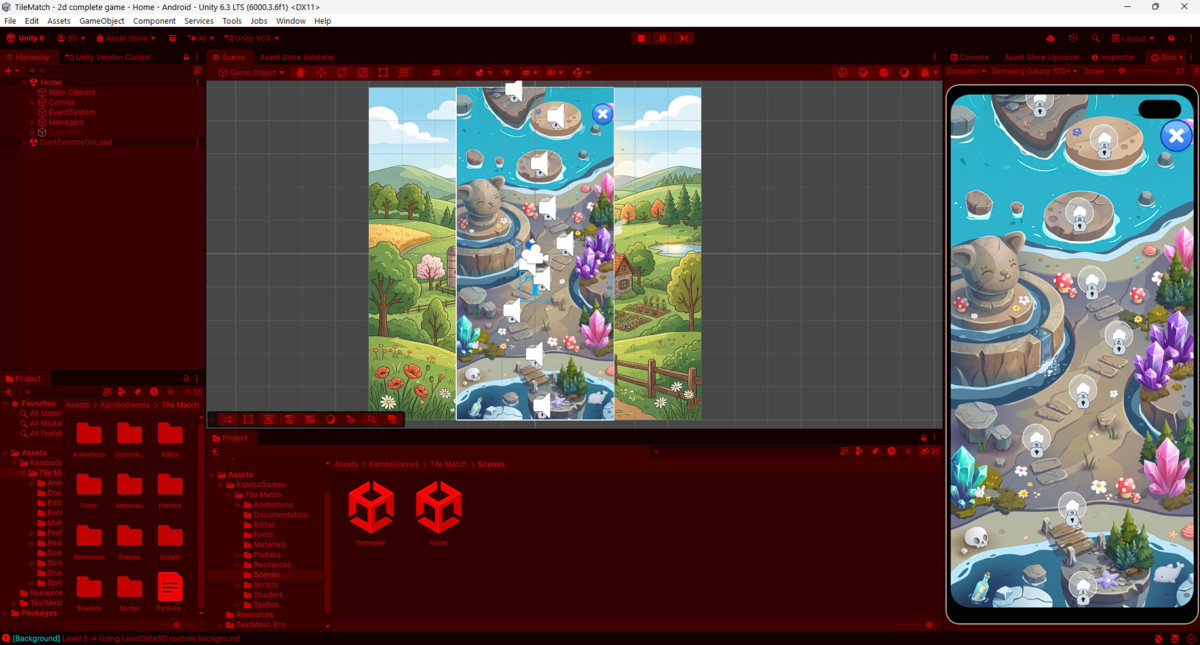Expand the Prefabs folder in second Project tree
This screenshot has height=645, width=1200.
238,555
